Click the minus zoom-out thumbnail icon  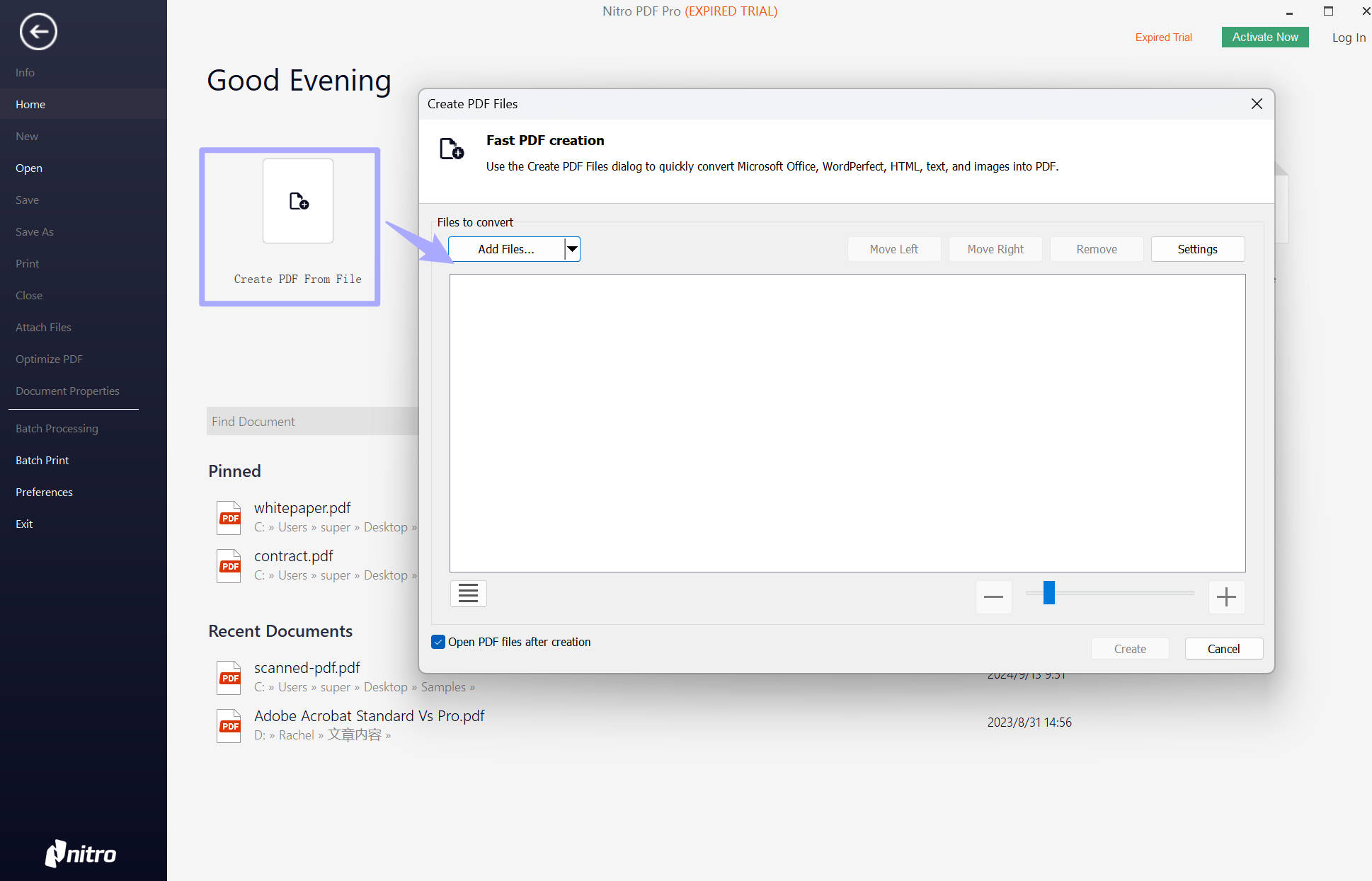(x=993, y=597)
